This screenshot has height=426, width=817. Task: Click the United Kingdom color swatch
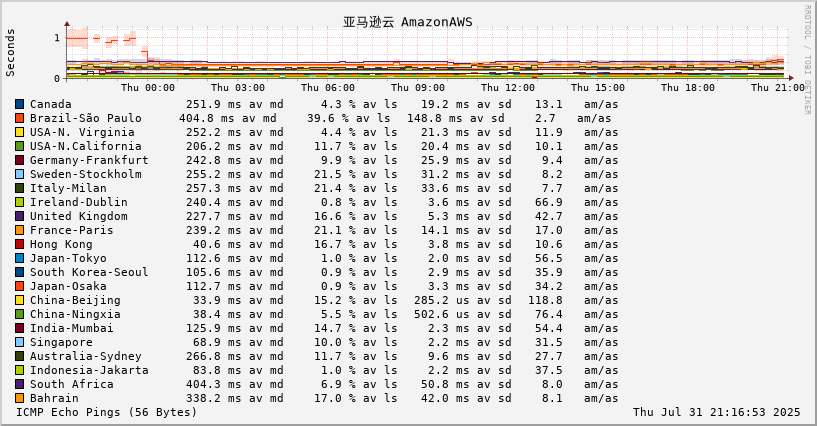19,216
